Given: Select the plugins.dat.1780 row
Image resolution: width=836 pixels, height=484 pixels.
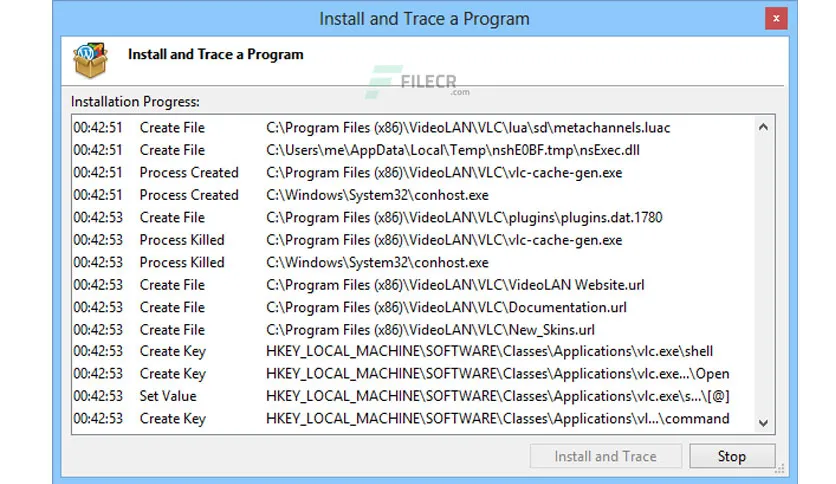Looking at the screenshot, I should pyautogui.click(x=413, y=217).
